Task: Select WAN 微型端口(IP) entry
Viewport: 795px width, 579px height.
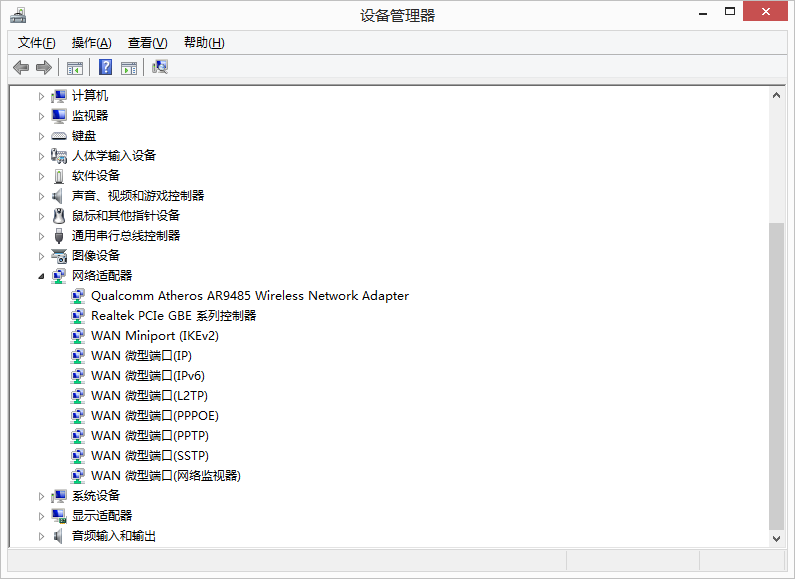Action: [141, 356]
